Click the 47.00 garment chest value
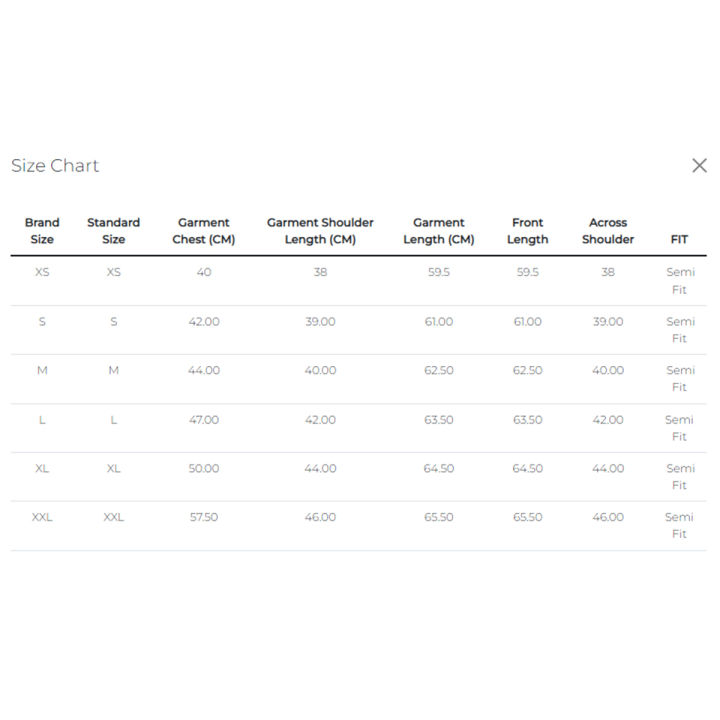720x720 pixels. (203, 420)
